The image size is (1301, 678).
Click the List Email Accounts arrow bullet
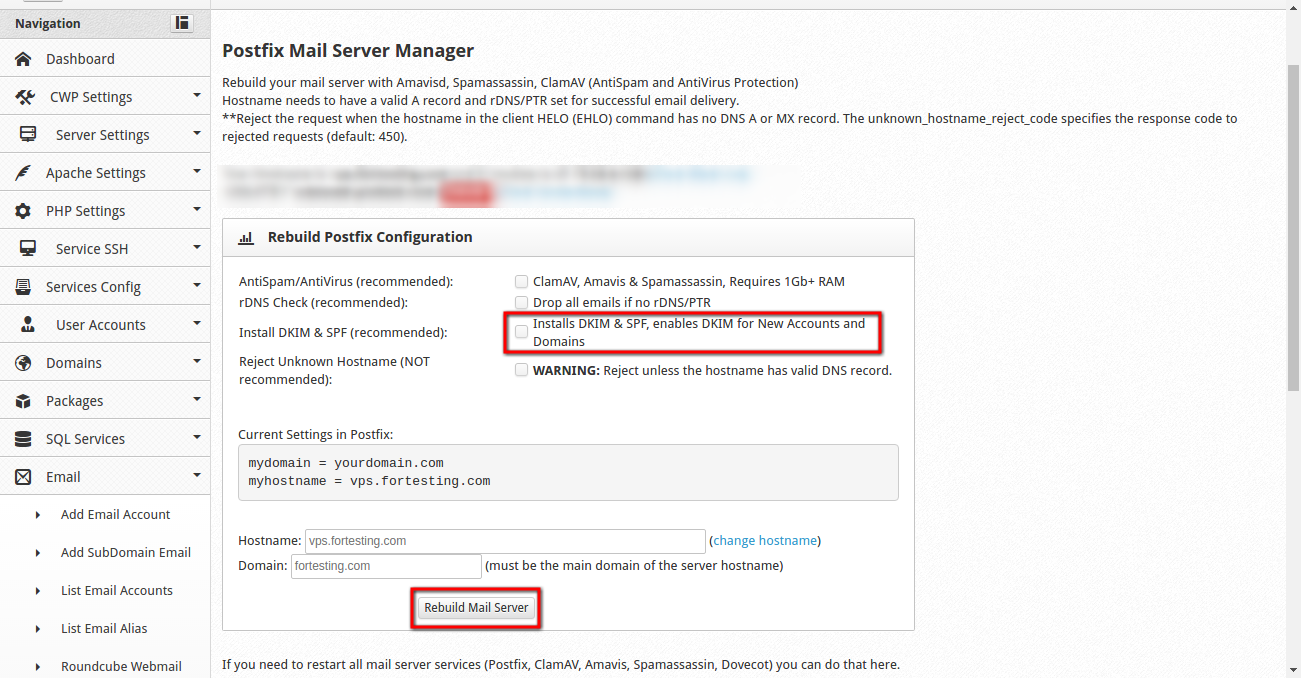38,591
